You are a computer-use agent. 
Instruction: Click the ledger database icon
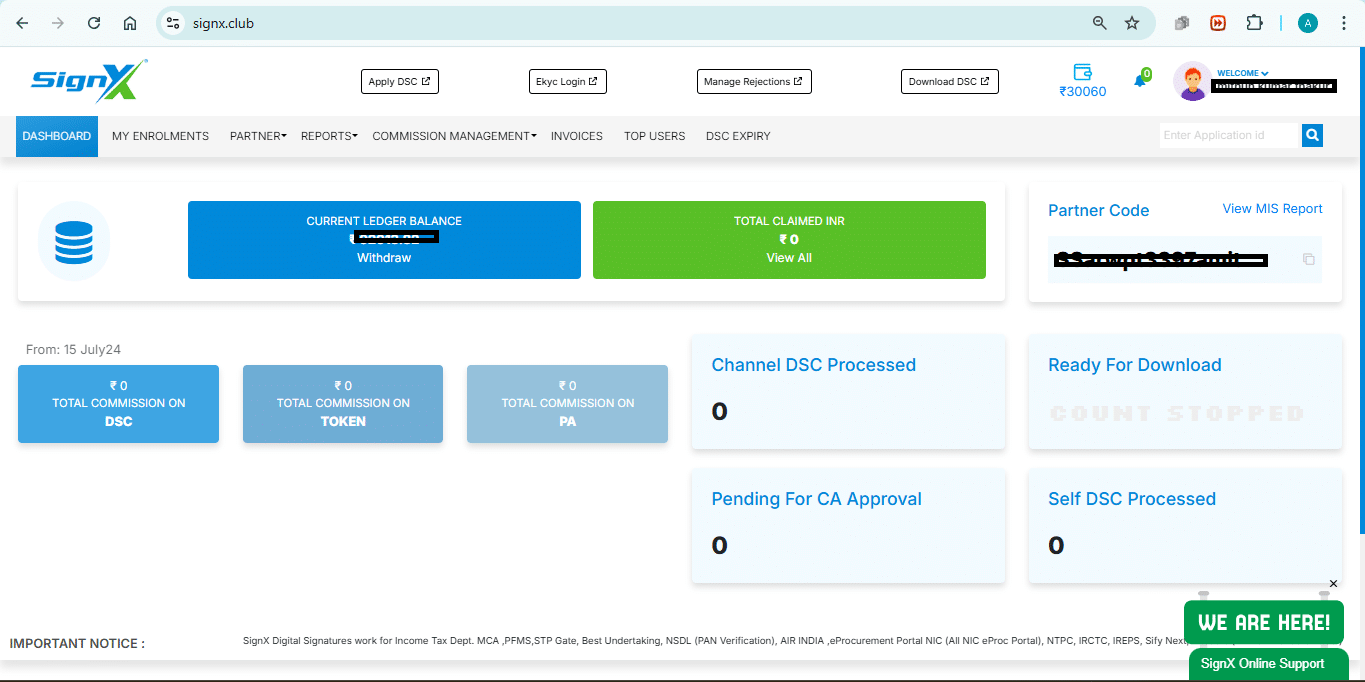(74, 240)
